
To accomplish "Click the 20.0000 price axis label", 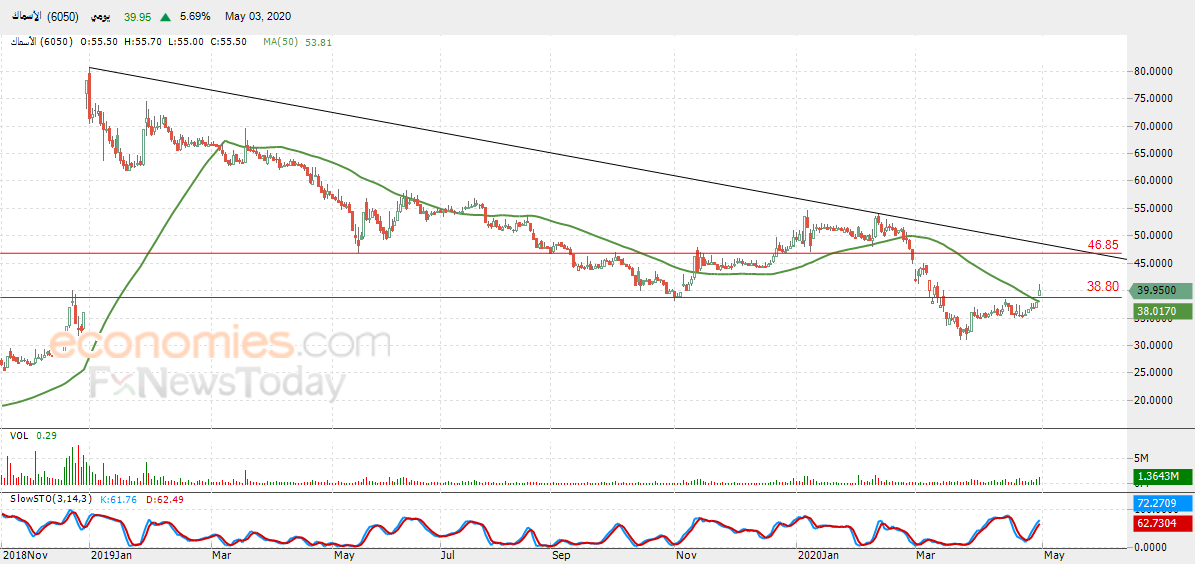I will 1155,399.
